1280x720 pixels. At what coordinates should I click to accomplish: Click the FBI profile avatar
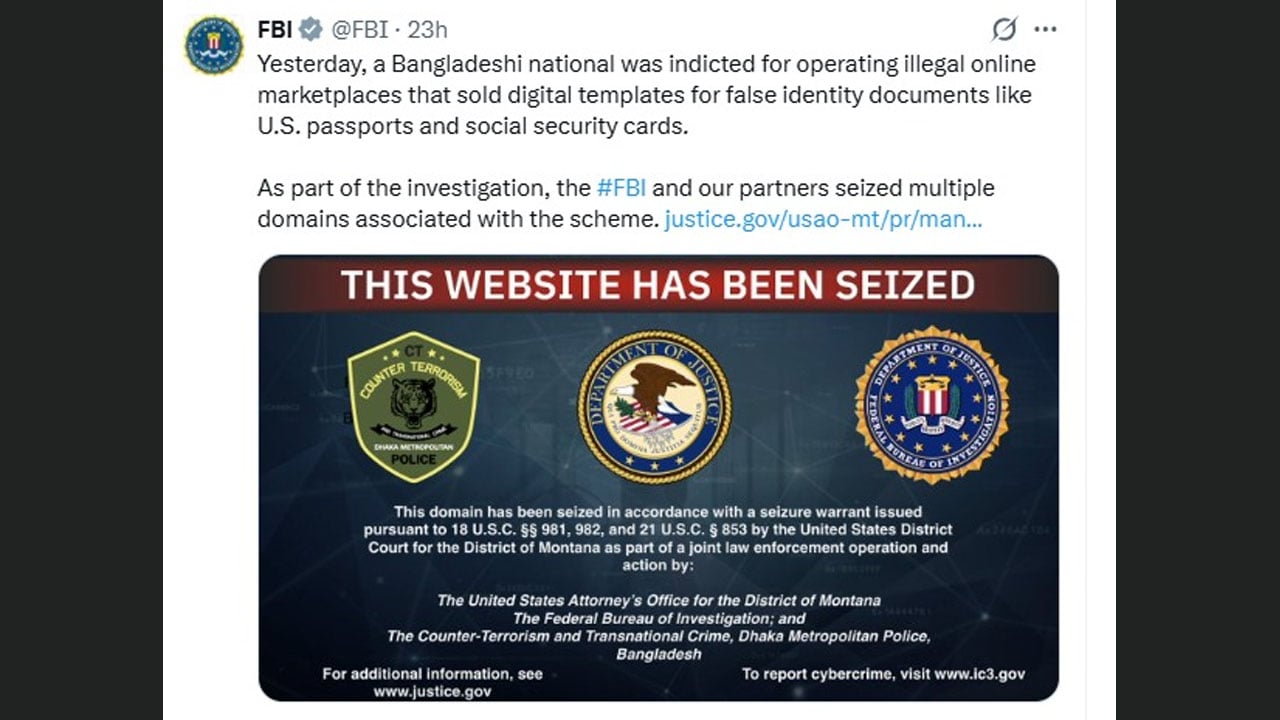214,45
